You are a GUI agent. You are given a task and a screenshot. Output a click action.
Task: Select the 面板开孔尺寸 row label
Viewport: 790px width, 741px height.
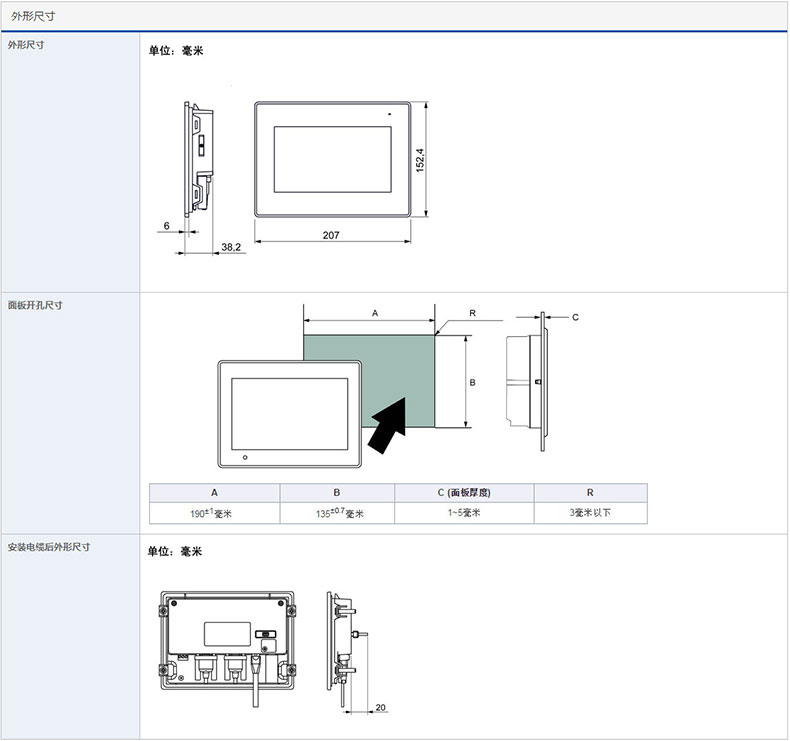(x=36, y=305)
